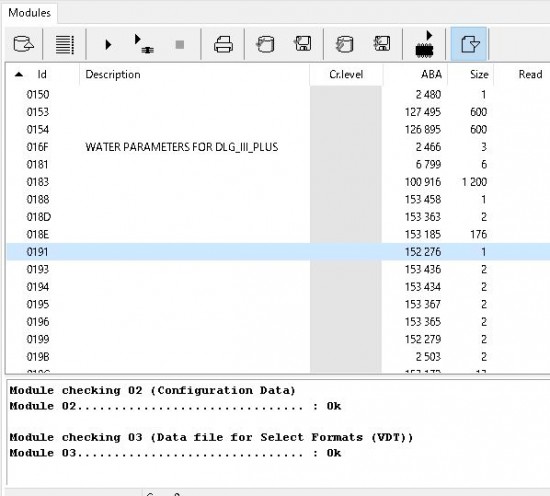Image resolution: width=550 pixels, height=496 pixels.
Task: Click ABA value 153 185
Action: tap(423, 234)
